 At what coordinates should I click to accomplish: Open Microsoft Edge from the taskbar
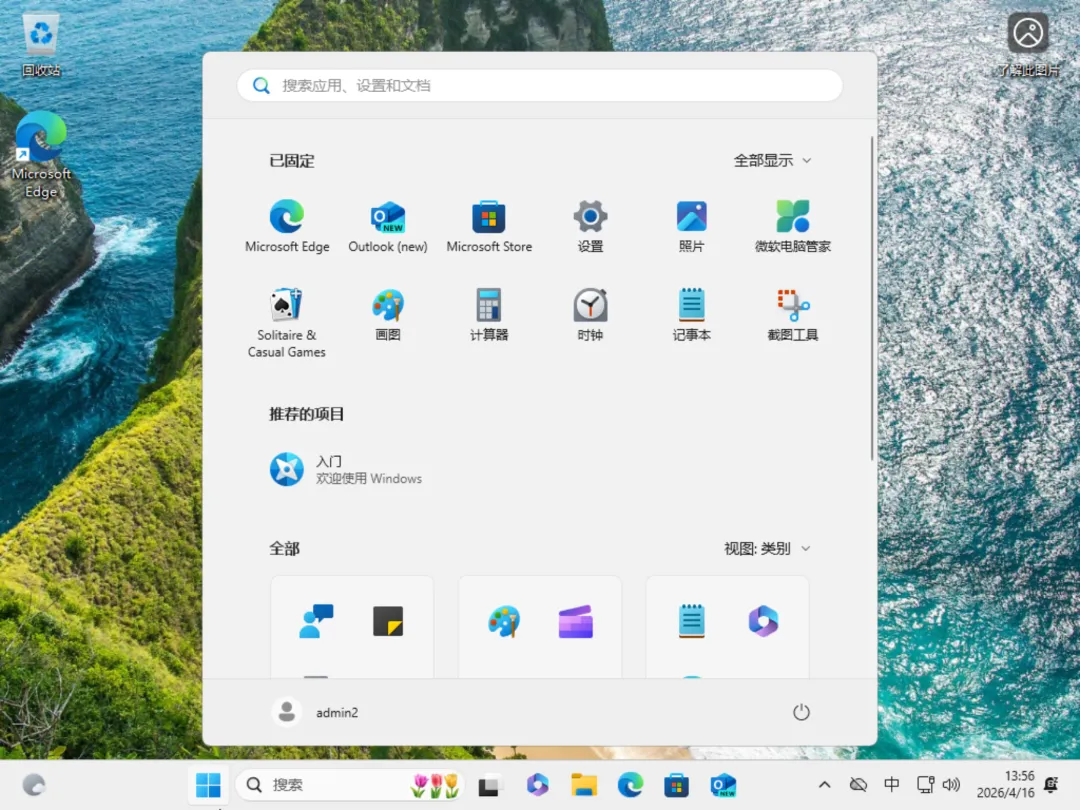pos(630,785)
